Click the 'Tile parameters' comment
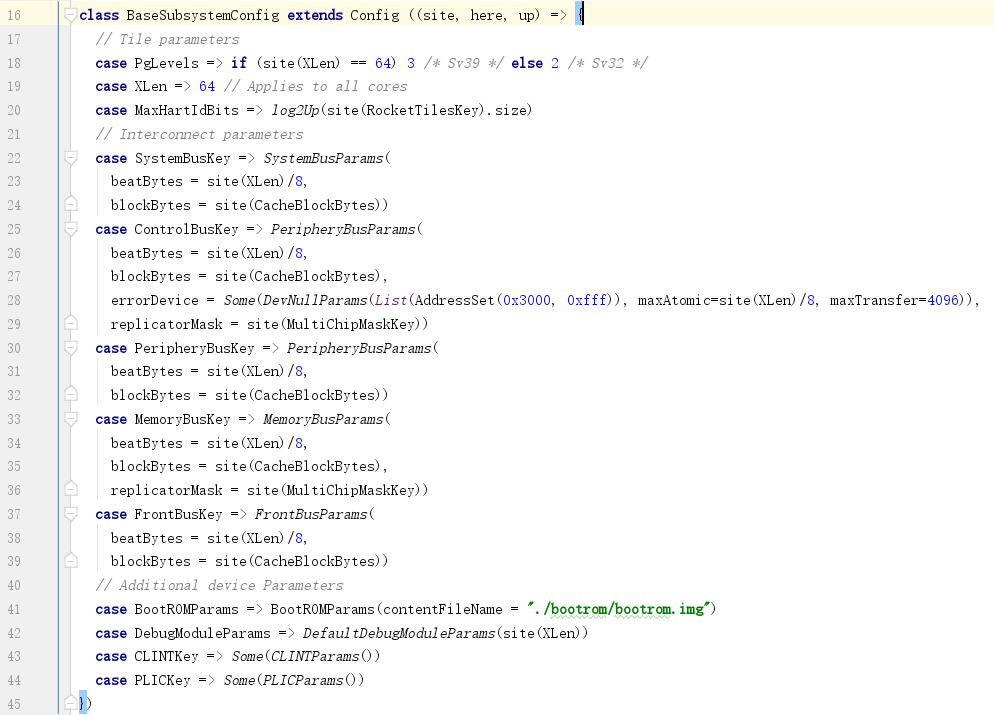 (167, 39)
